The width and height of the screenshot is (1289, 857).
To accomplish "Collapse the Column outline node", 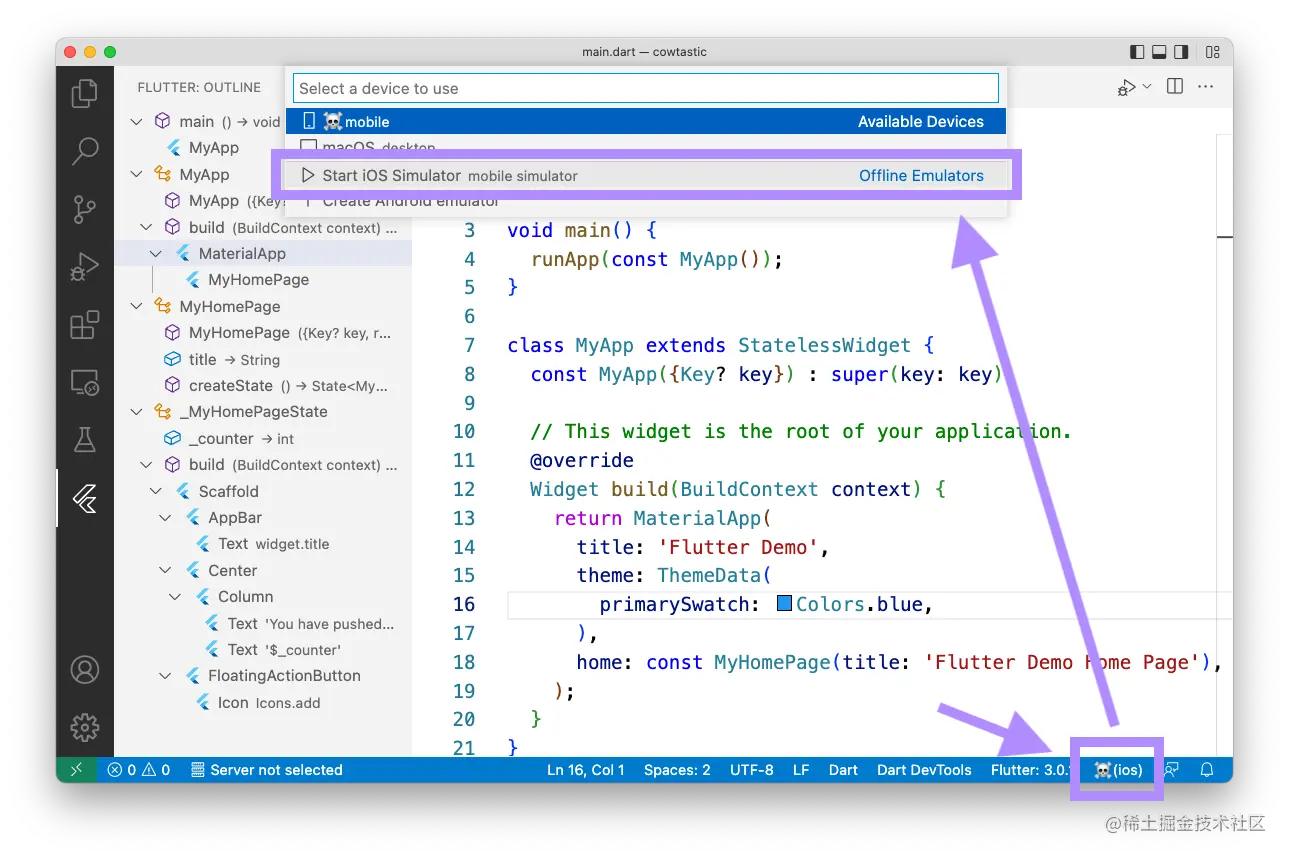I will point(175,596).
